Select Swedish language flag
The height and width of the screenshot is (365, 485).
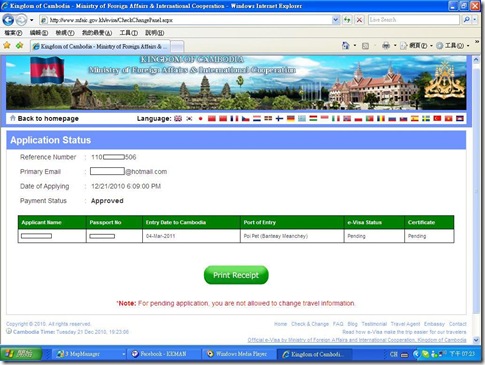click(426, 118)
